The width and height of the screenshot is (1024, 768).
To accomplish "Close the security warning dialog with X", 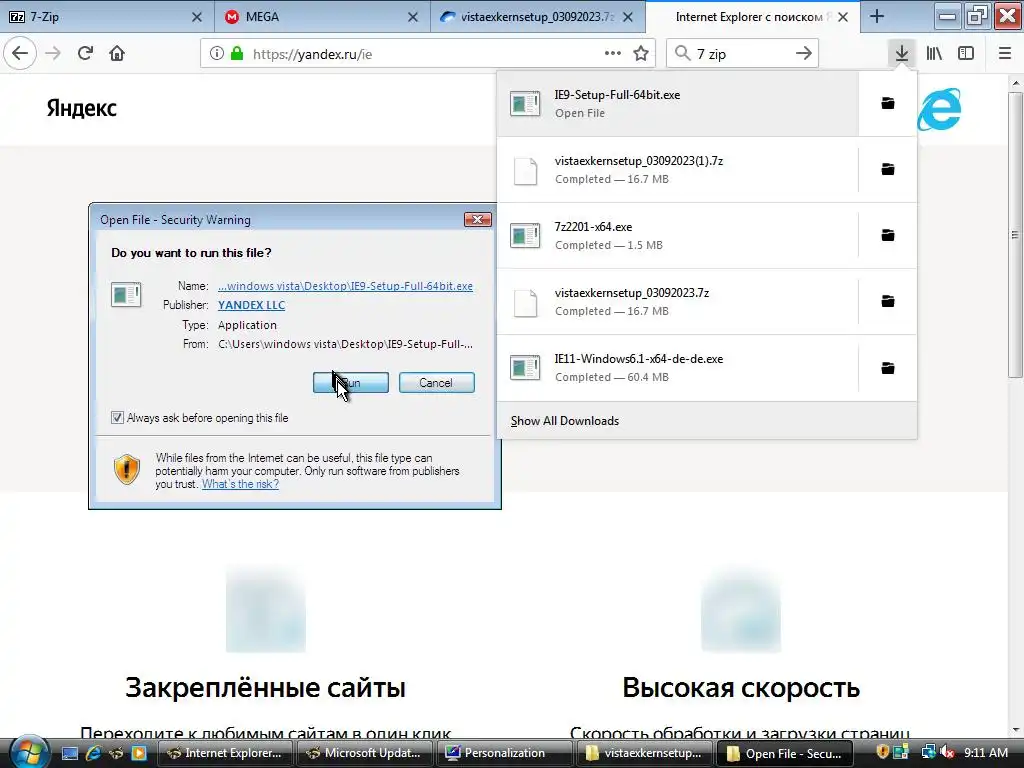I will point(477,219).
